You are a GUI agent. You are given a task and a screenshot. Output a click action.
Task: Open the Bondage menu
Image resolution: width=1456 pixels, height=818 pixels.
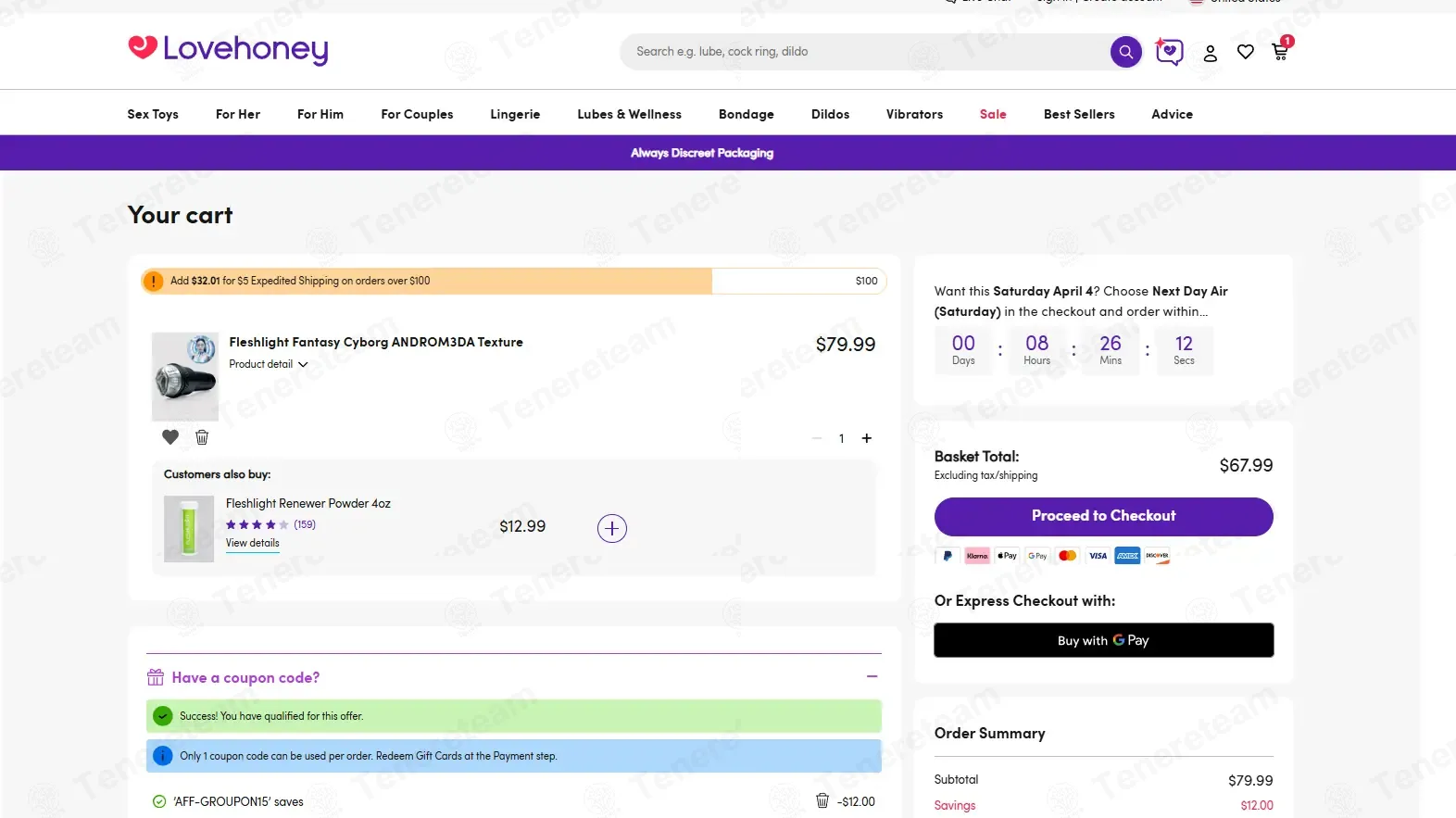(x=747, y=114)
